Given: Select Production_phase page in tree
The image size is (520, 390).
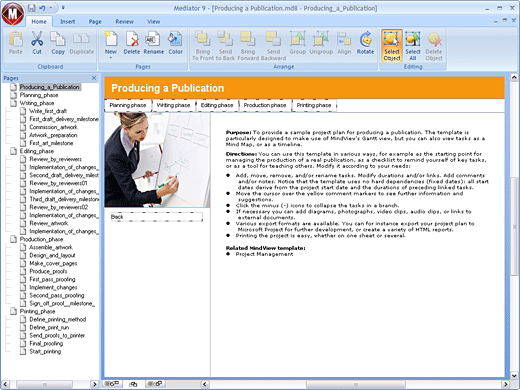Looking at the screenshot, I should (x=41, y=239).
